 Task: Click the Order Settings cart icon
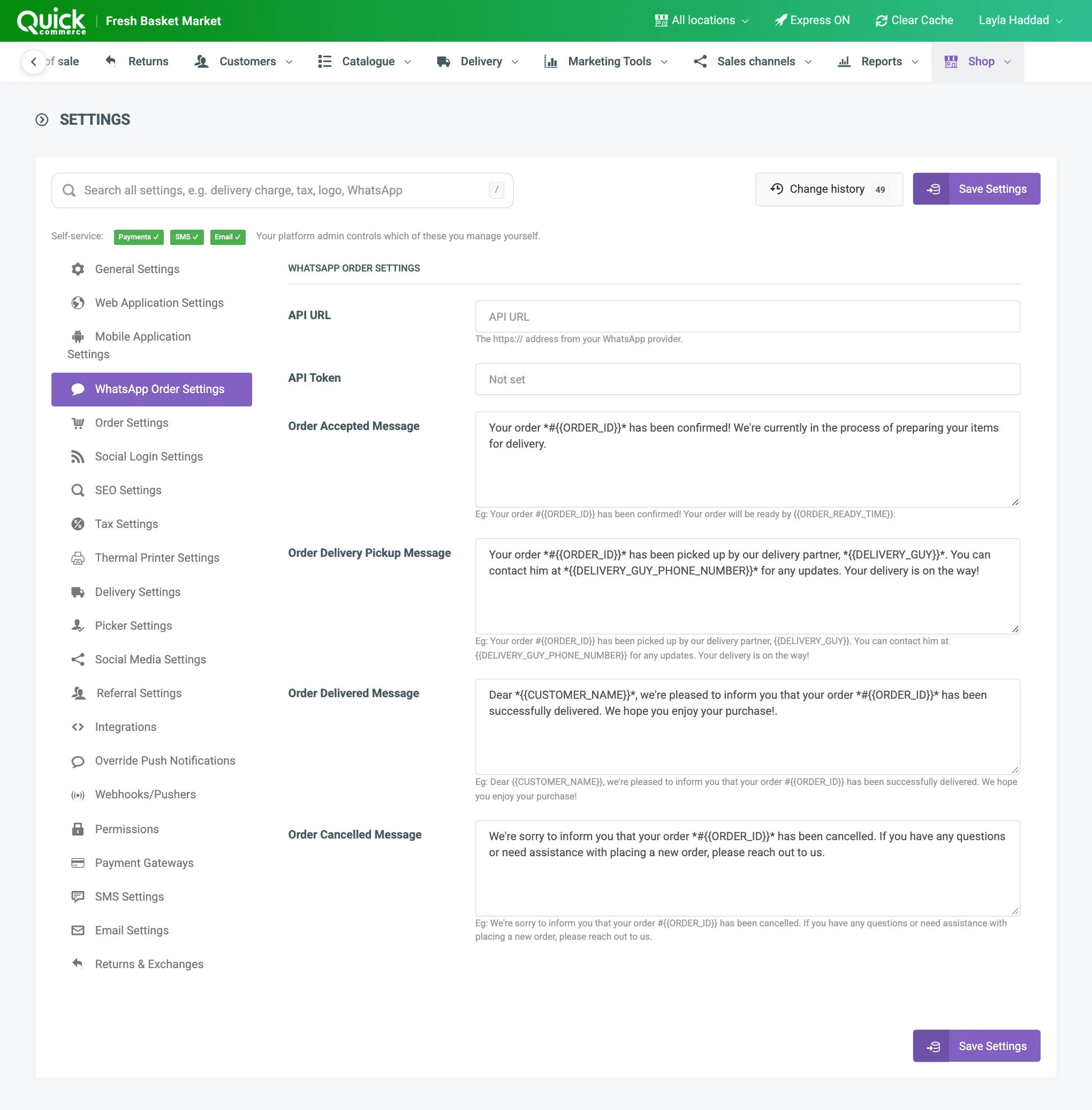pos(78,423)
